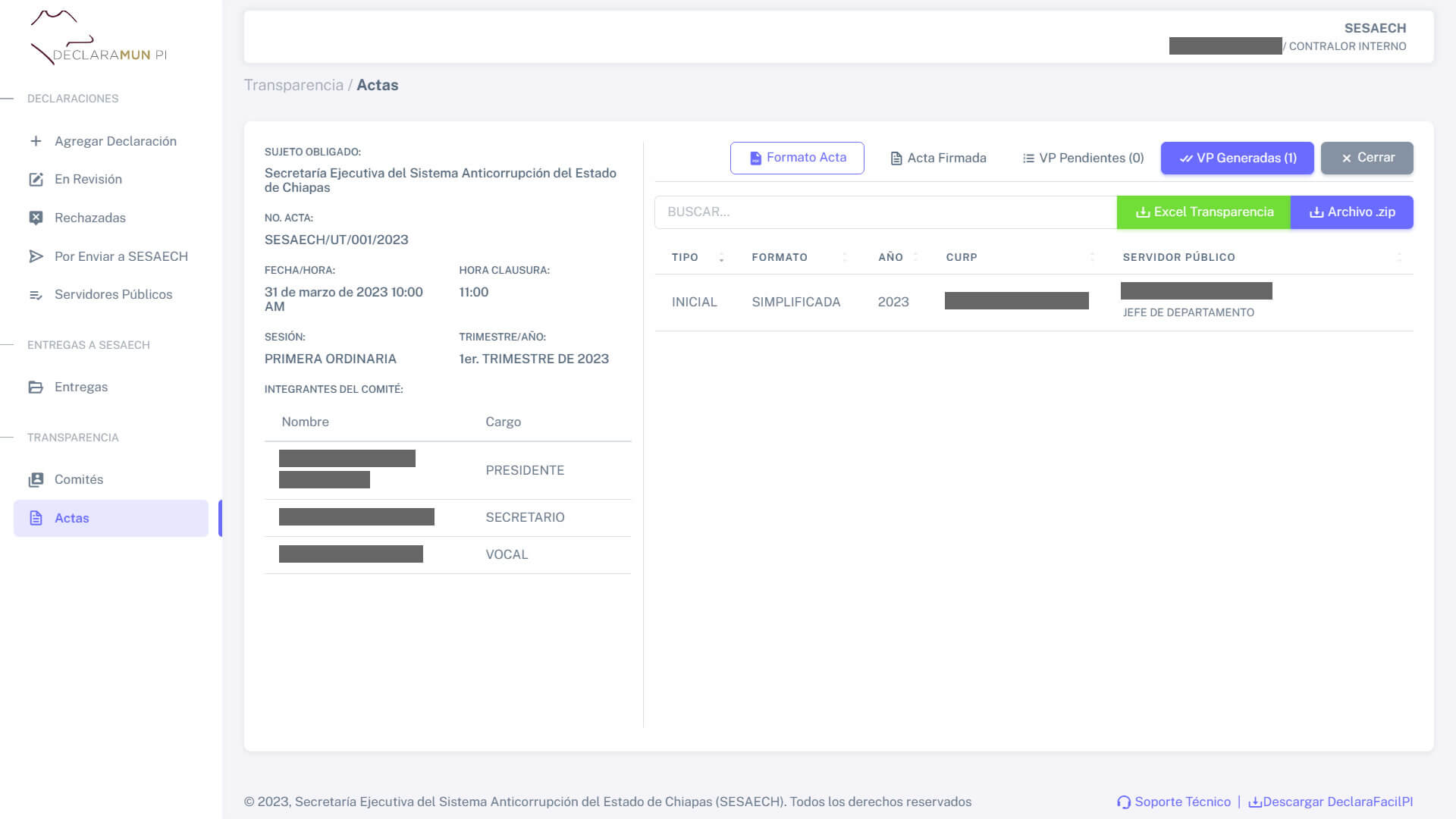Click the headset icon beside Soporte Técnico
Viewport: 1456px width, 819px height.
(x=1124, y=802)
